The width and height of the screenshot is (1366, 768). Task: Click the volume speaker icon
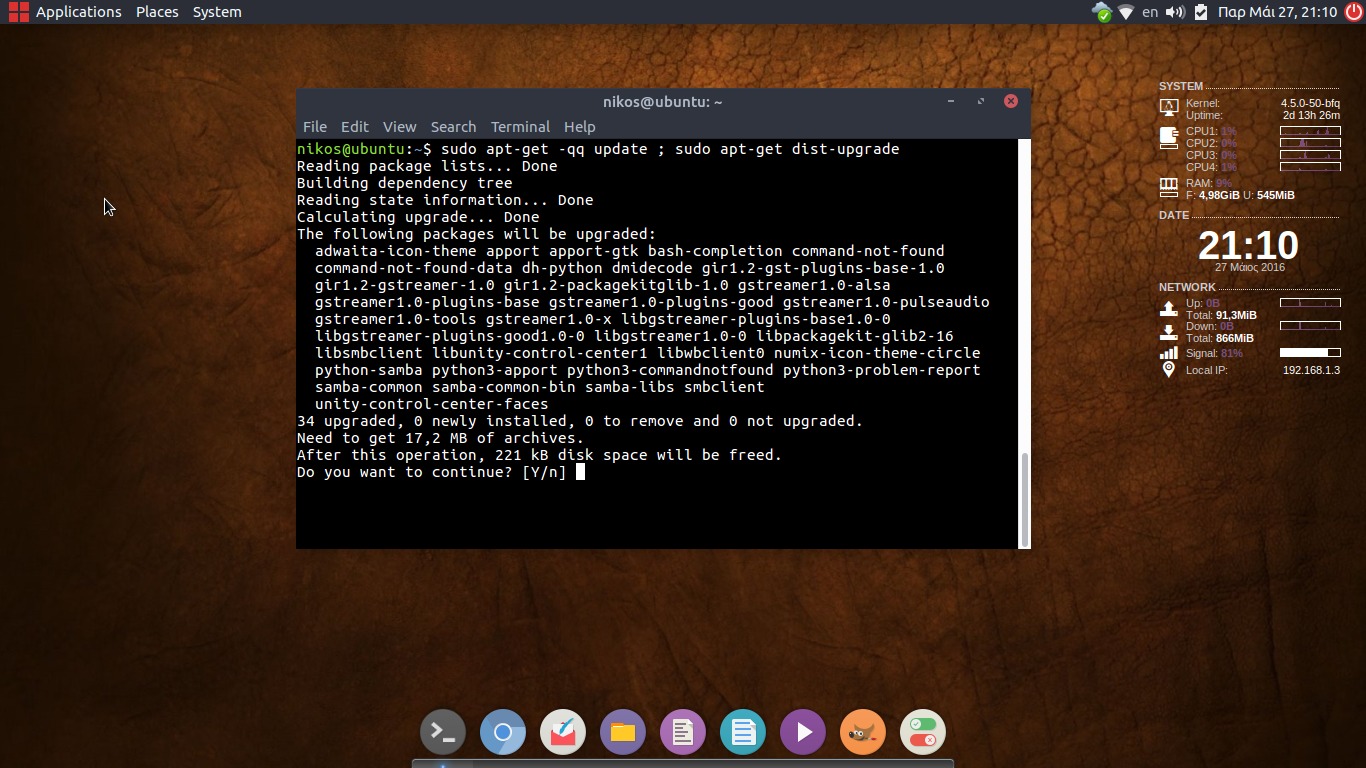pos(1175,12)
